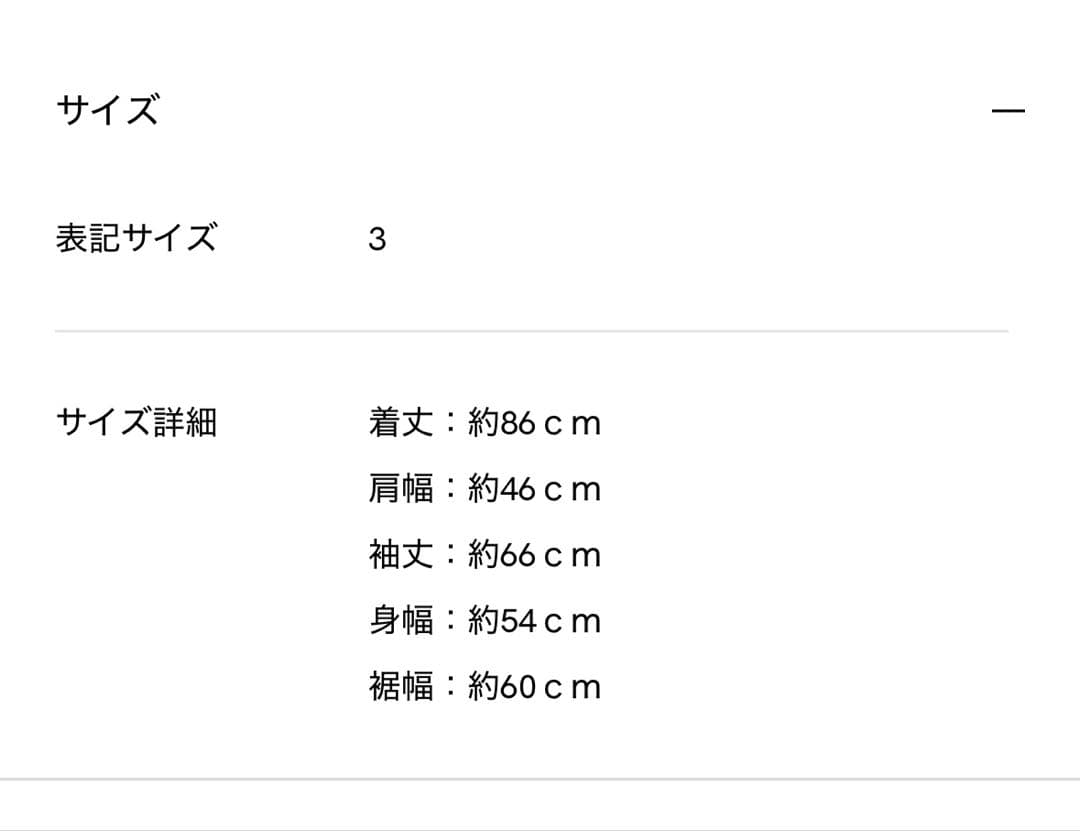The image size is (1080, 831).
Task: Click the 裾幅：約60ｃｍ measurement row
Action: [x=484, y=686]
